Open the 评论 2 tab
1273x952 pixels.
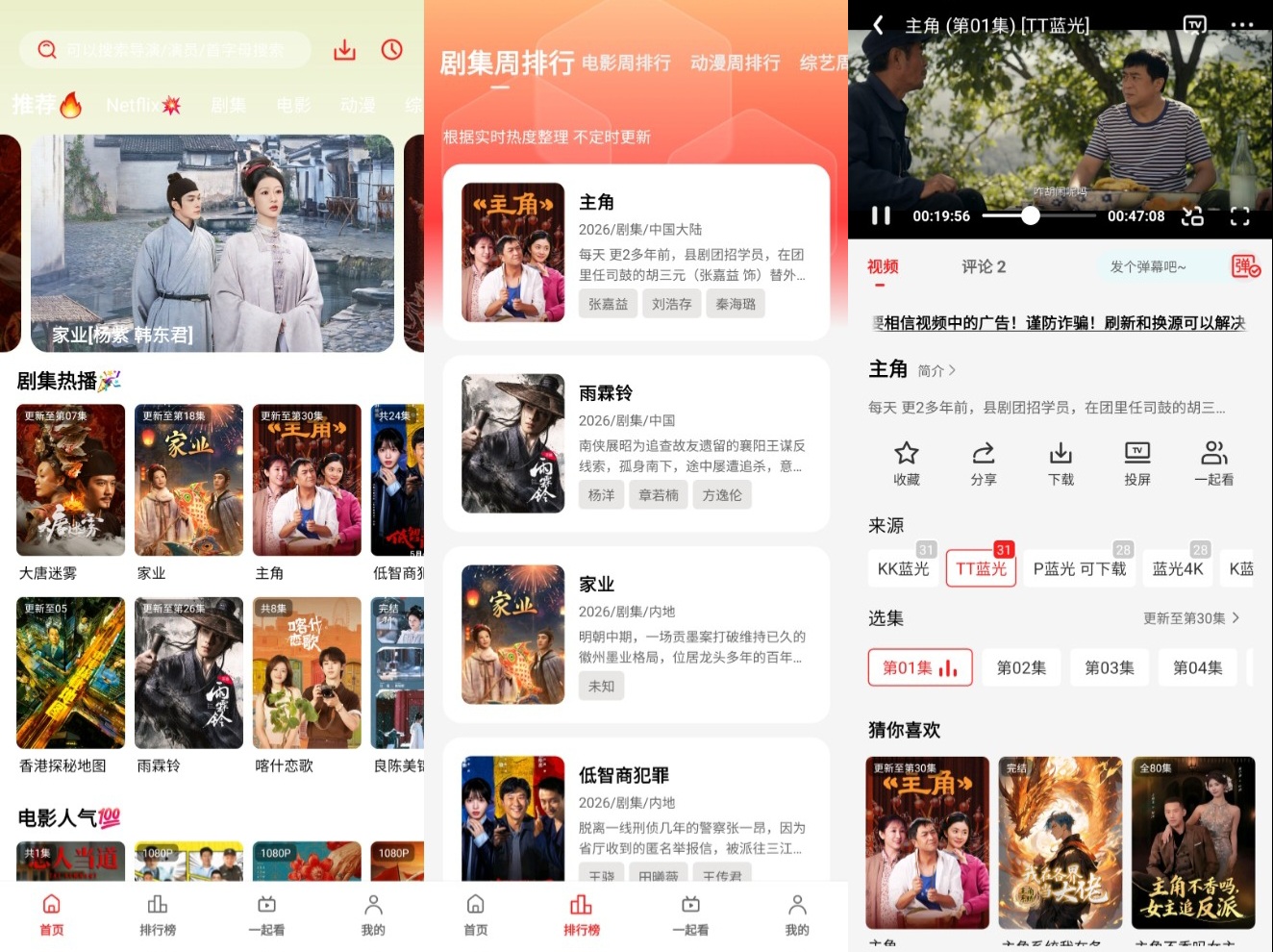(x=984, y=266)
